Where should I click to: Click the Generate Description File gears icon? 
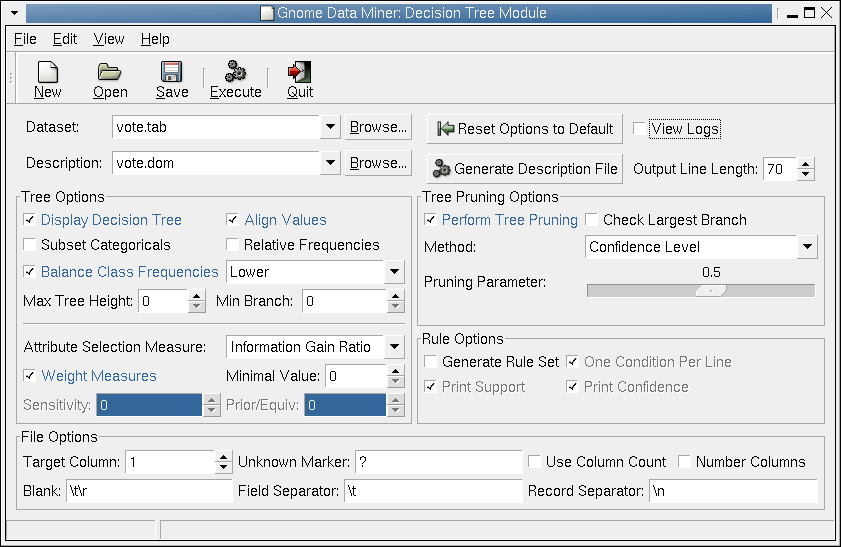pyautogui.click(x=441, y=168)
